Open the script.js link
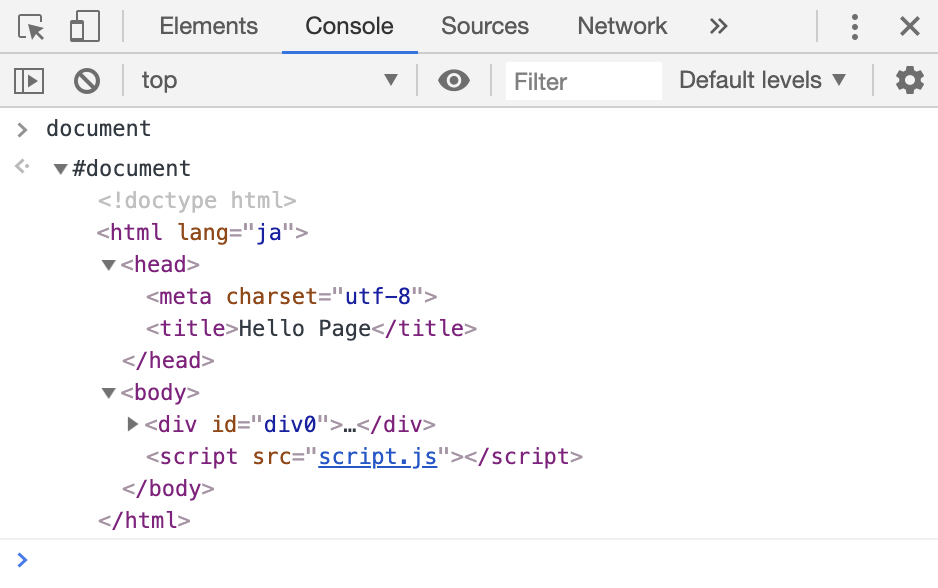 pos(377,457)
